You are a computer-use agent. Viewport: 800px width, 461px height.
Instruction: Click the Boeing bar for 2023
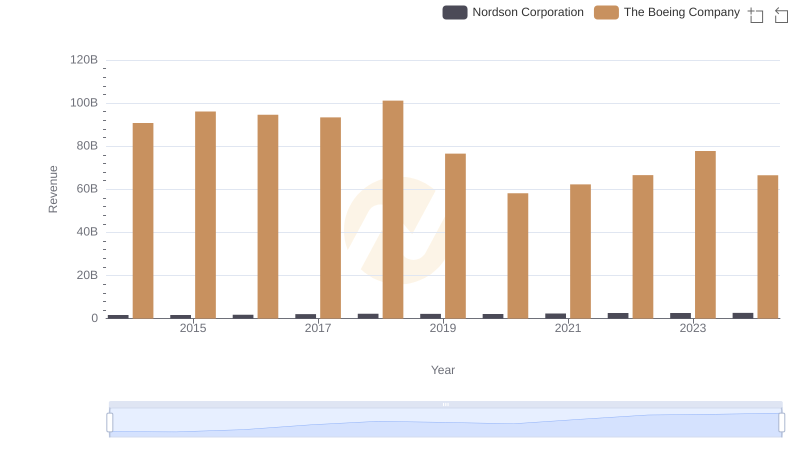[x=705, y=235]
